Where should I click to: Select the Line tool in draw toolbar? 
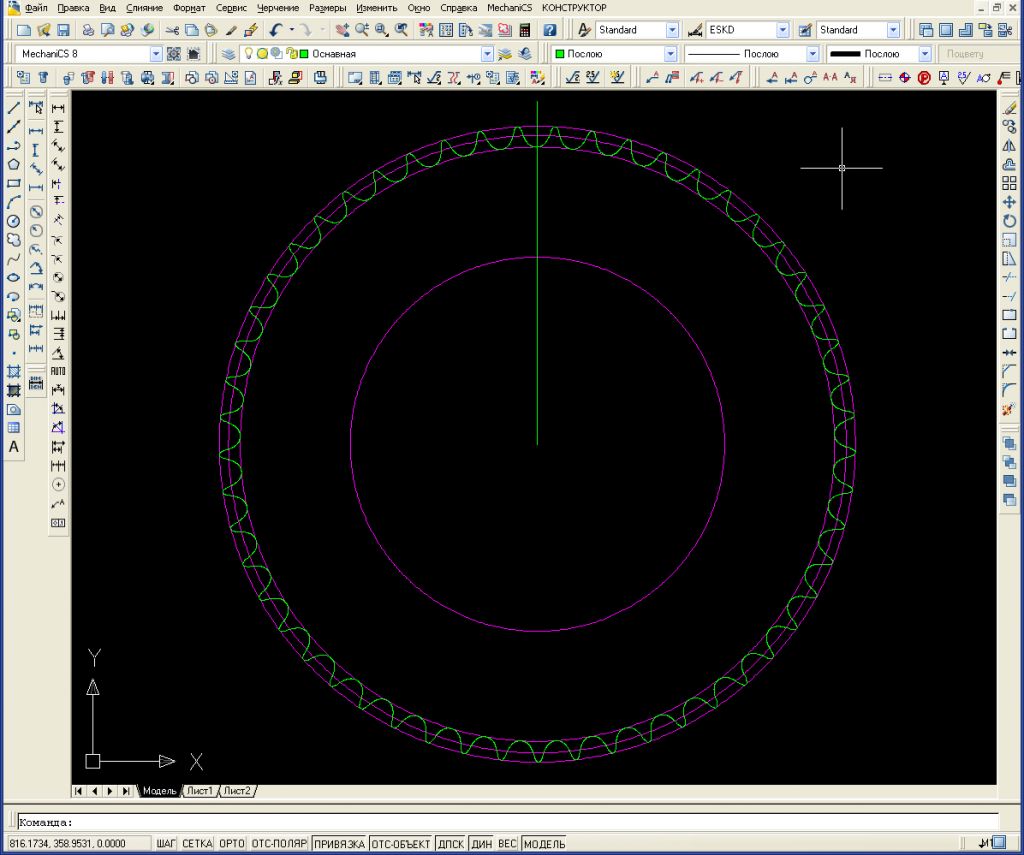(14, 108)
